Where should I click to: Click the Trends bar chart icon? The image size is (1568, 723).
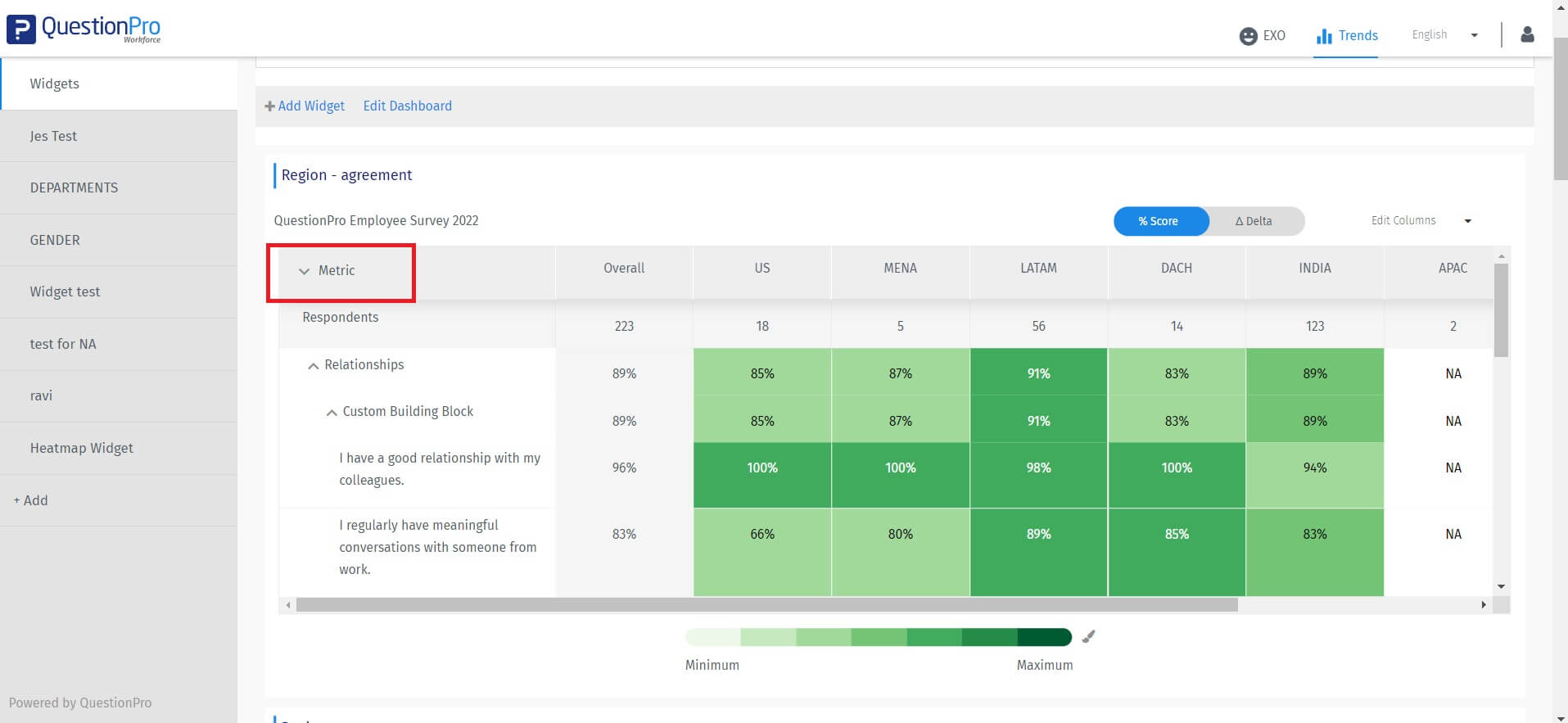click(1324, 36)
